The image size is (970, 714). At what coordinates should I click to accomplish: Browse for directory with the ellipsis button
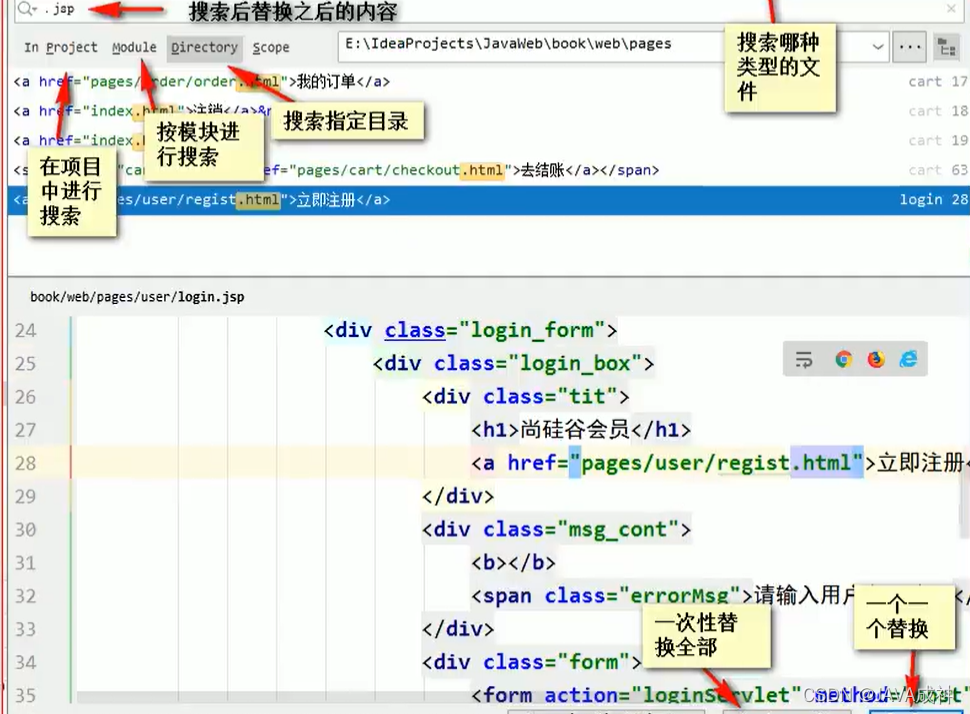coord(909,47)
